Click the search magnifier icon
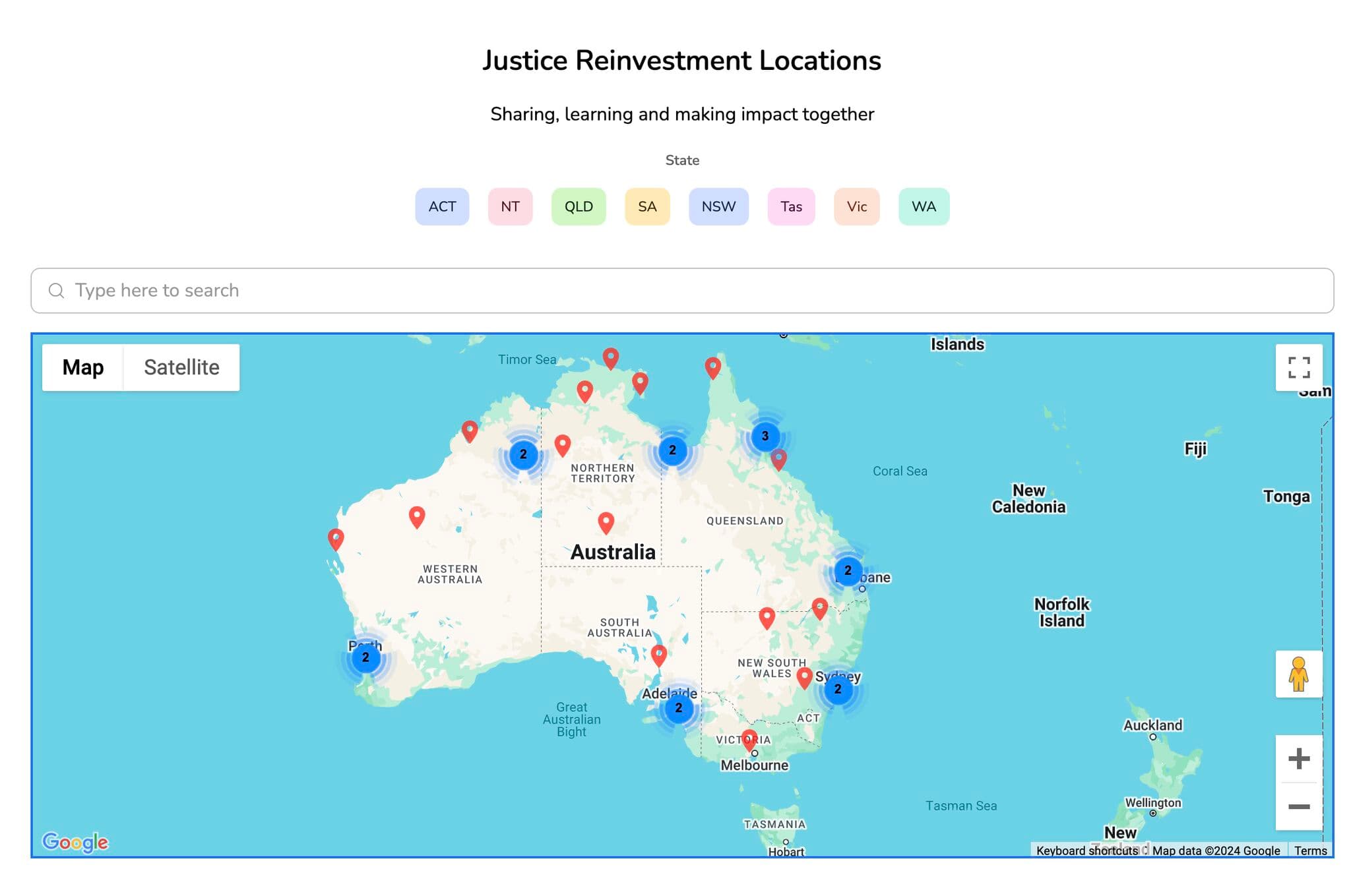1351x896 pixels. 56,290
